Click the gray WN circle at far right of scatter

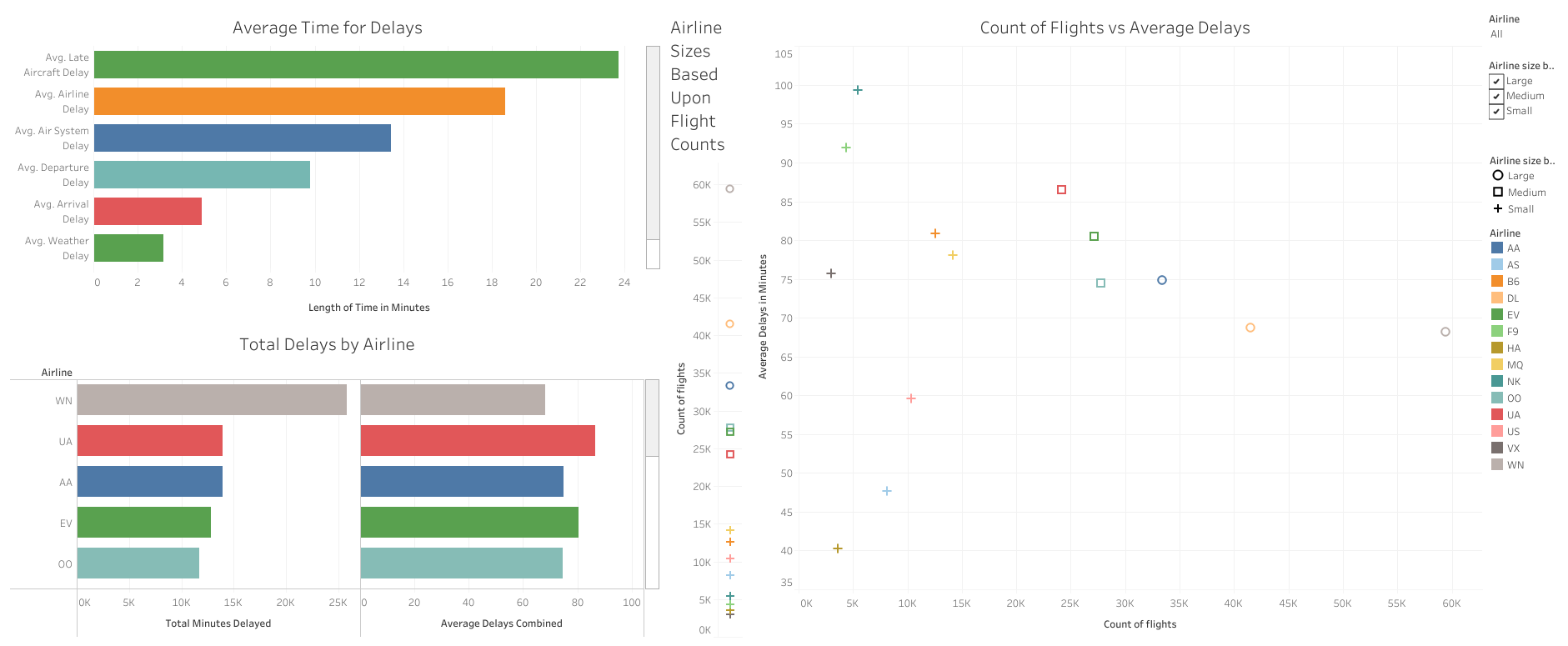click(1446, 332)
